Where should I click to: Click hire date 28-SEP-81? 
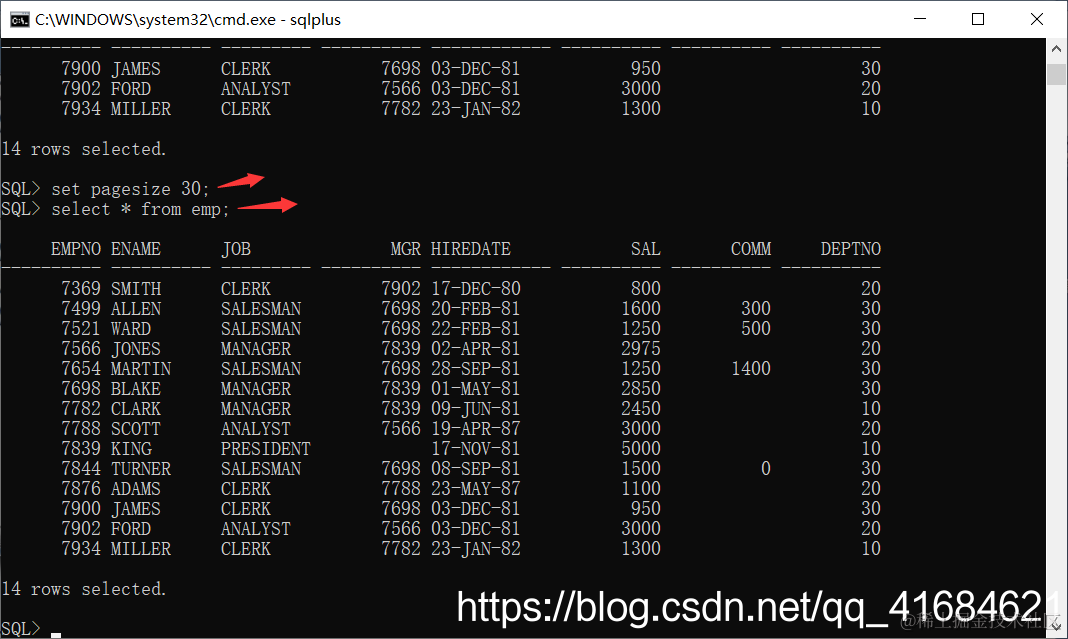[475, 369]
